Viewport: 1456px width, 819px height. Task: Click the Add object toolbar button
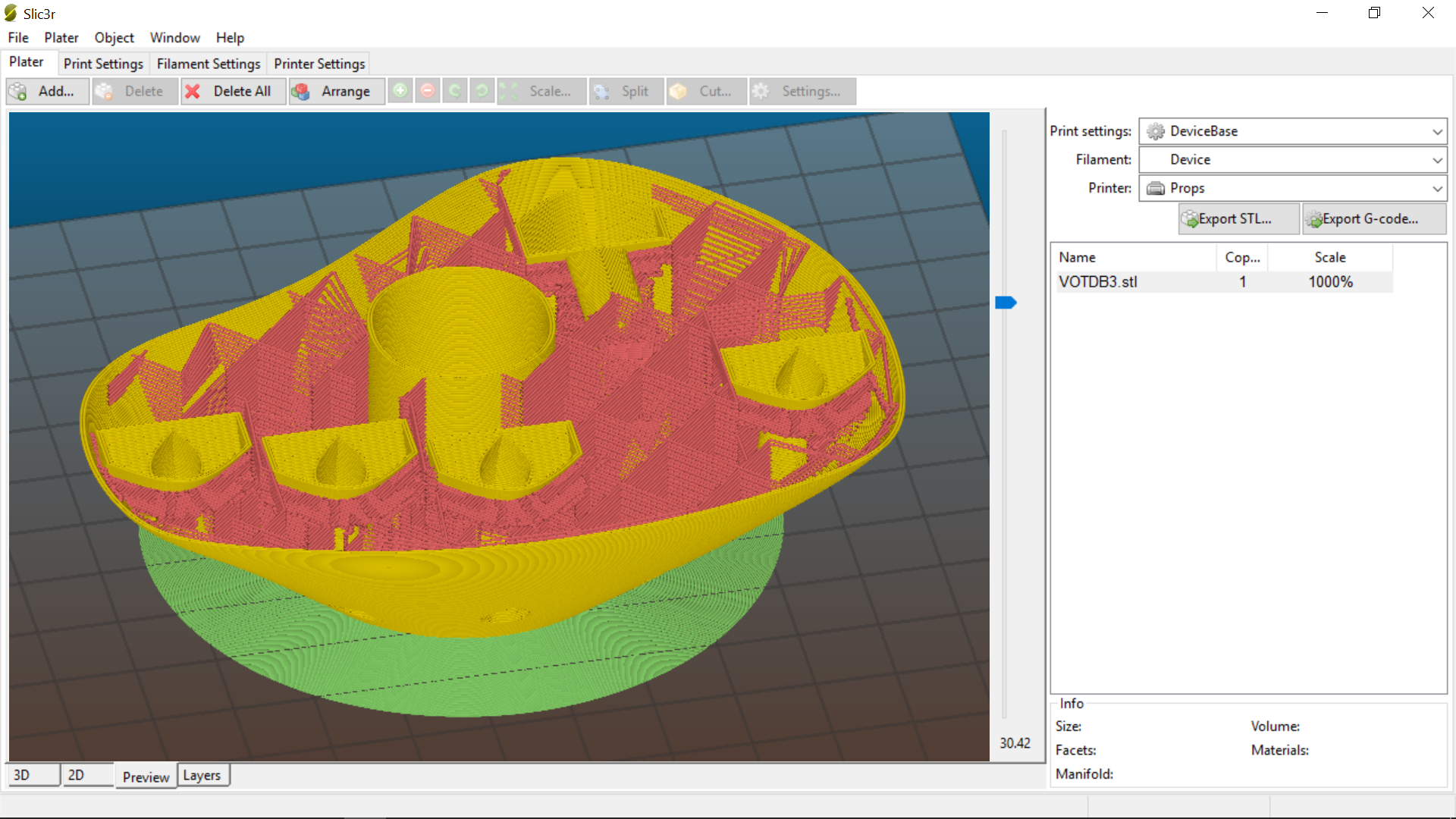click(47, 91)
